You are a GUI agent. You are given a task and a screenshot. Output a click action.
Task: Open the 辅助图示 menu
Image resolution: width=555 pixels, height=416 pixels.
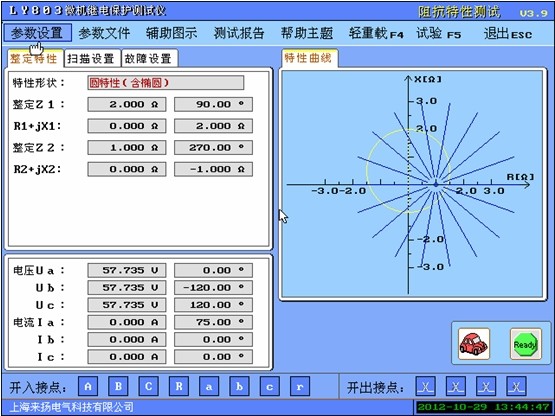coord(172,33)
